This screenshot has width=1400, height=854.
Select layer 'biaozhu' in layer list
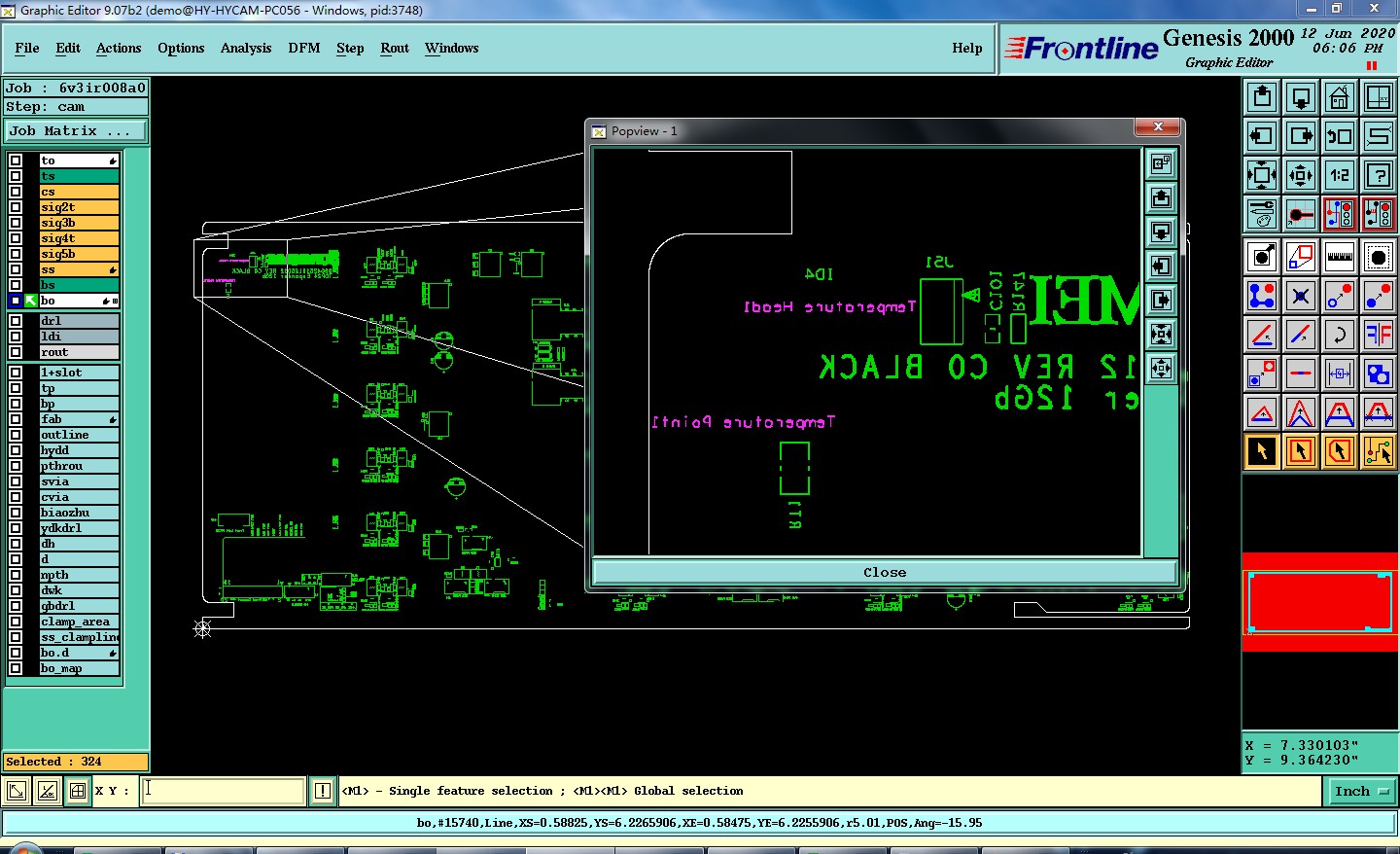(79, 513)
